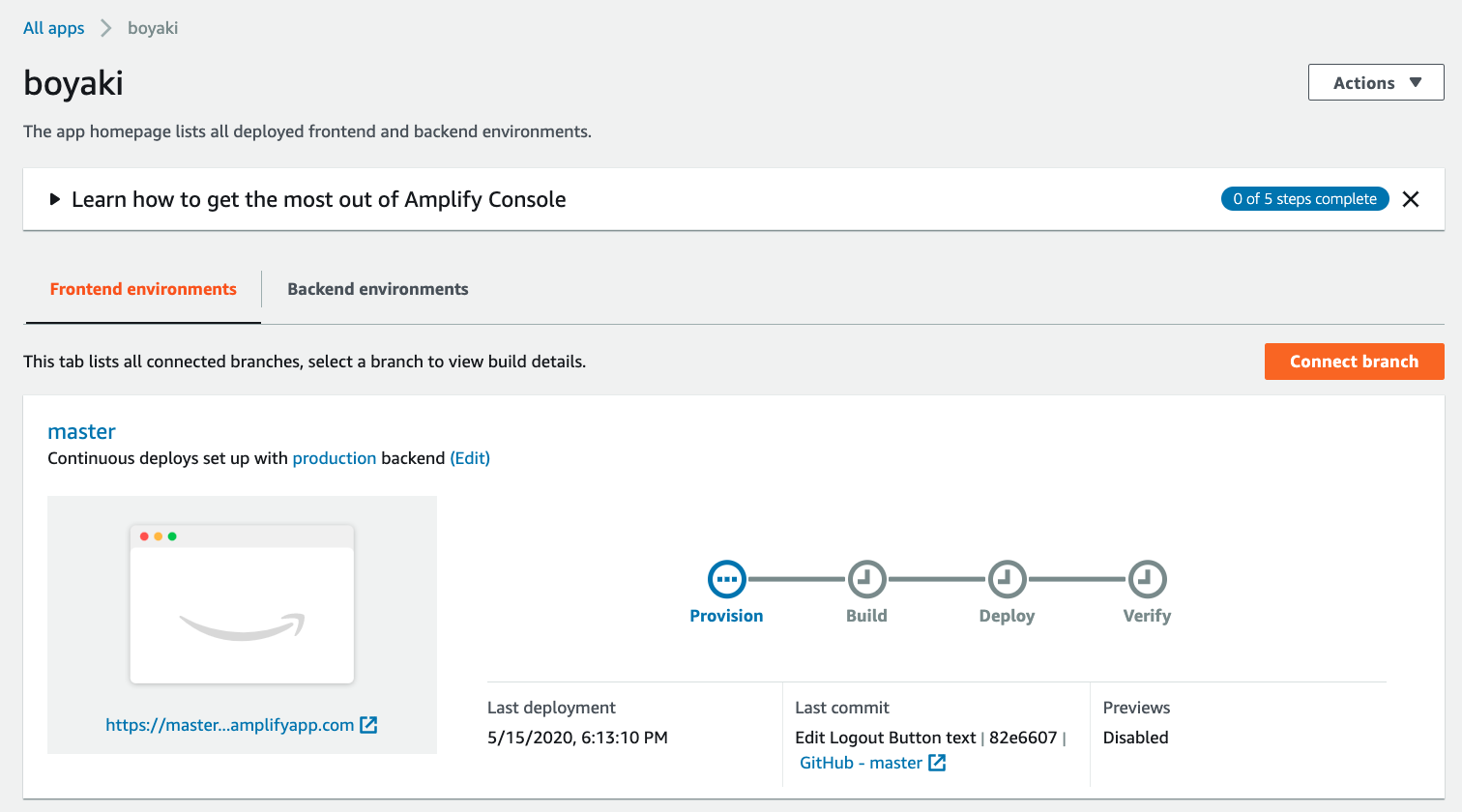Go to All apps breadcrumb link
The width and height of the screenshot is (1462, 812).
click(54, 28)
